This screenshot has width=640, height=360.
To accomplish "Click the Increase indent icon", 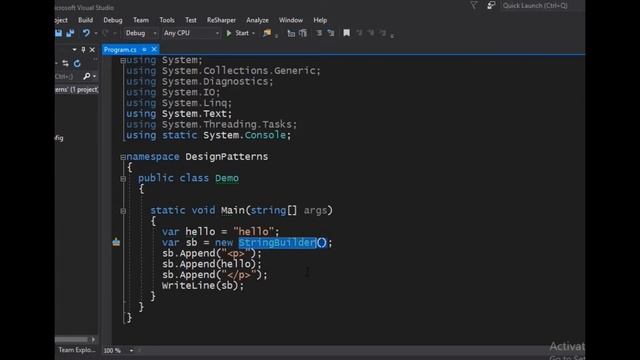I will click(x=331, y=33).
